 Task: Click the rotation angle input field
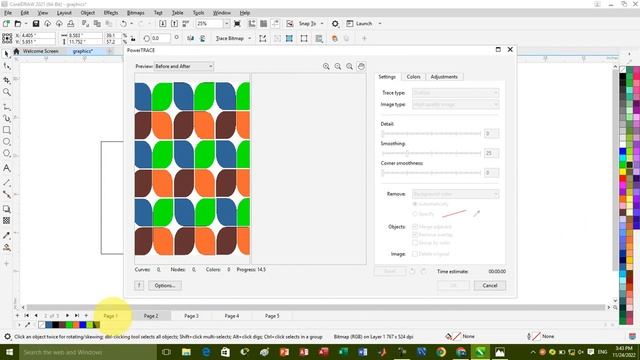click(161, 38)
